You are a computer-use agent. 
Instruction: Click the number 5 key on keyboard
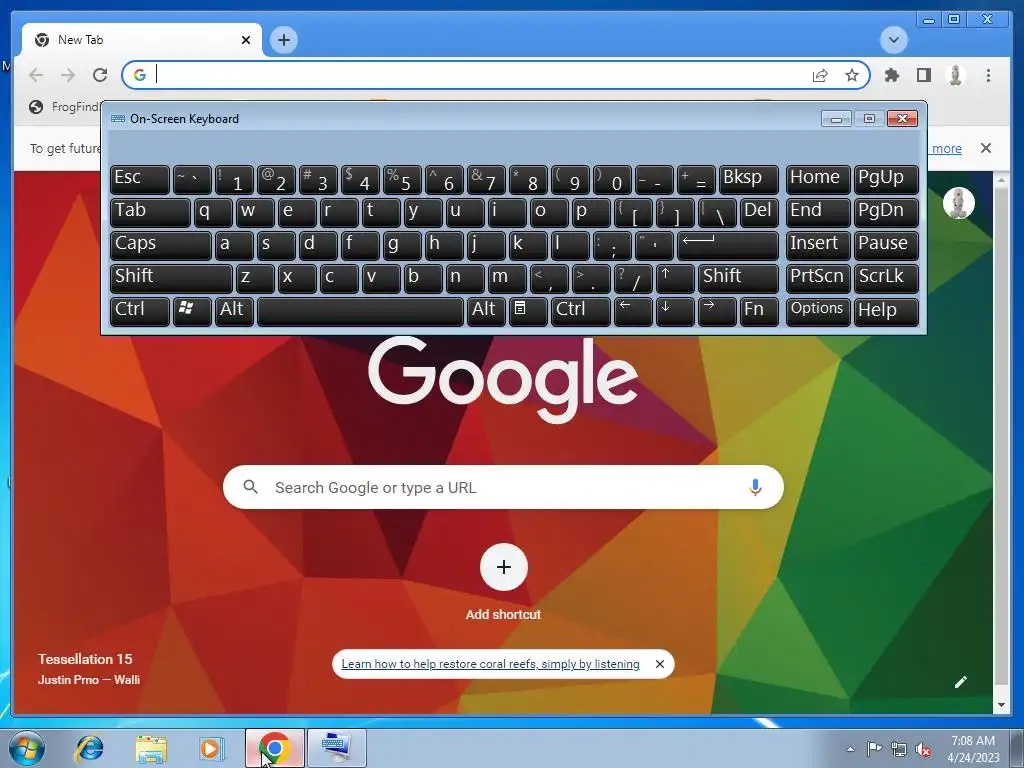pos(402,179)
